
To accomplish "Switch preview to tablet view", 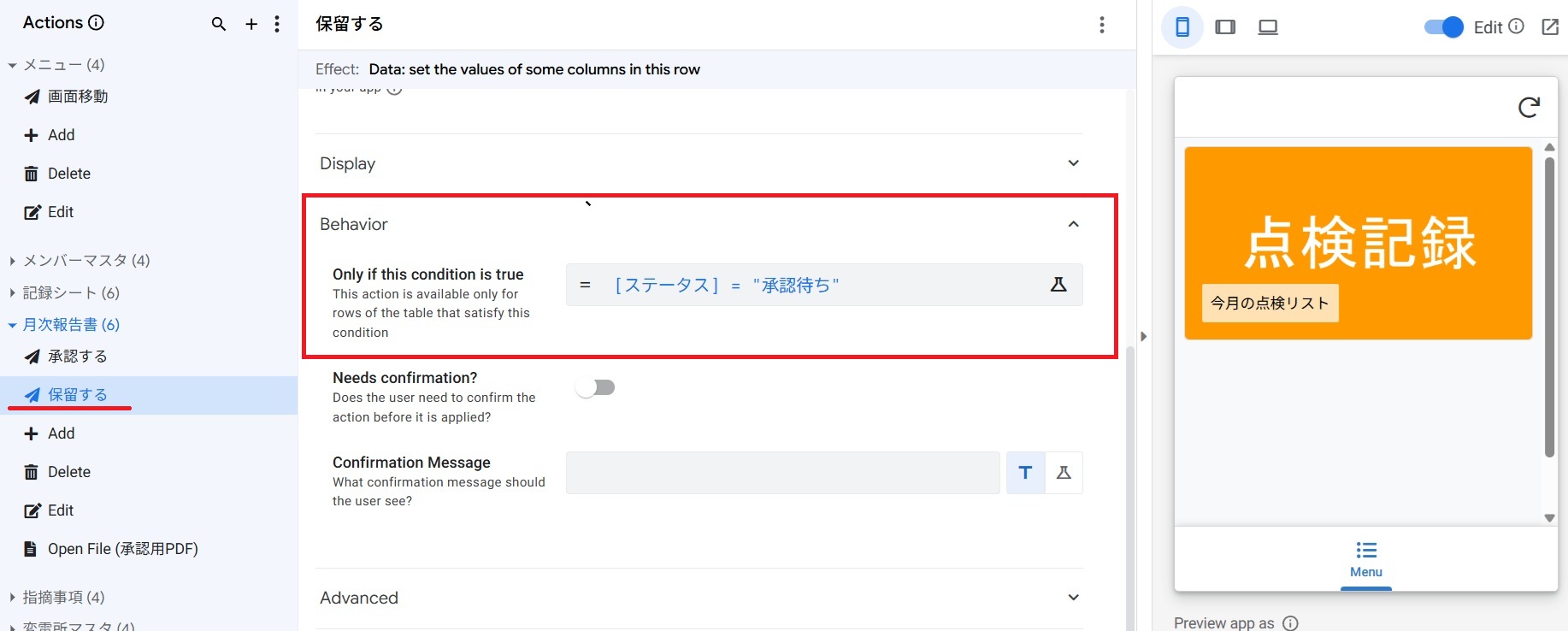I will [1225, 27].
